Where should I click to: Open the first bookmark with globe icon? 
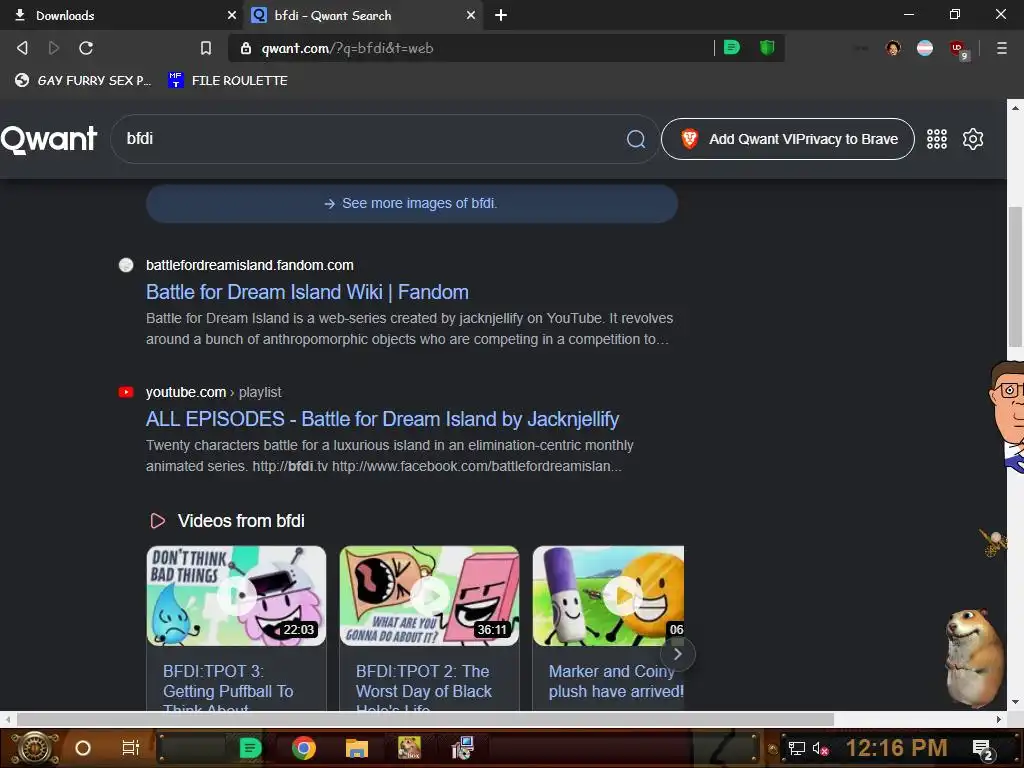[x=82, y=80]
